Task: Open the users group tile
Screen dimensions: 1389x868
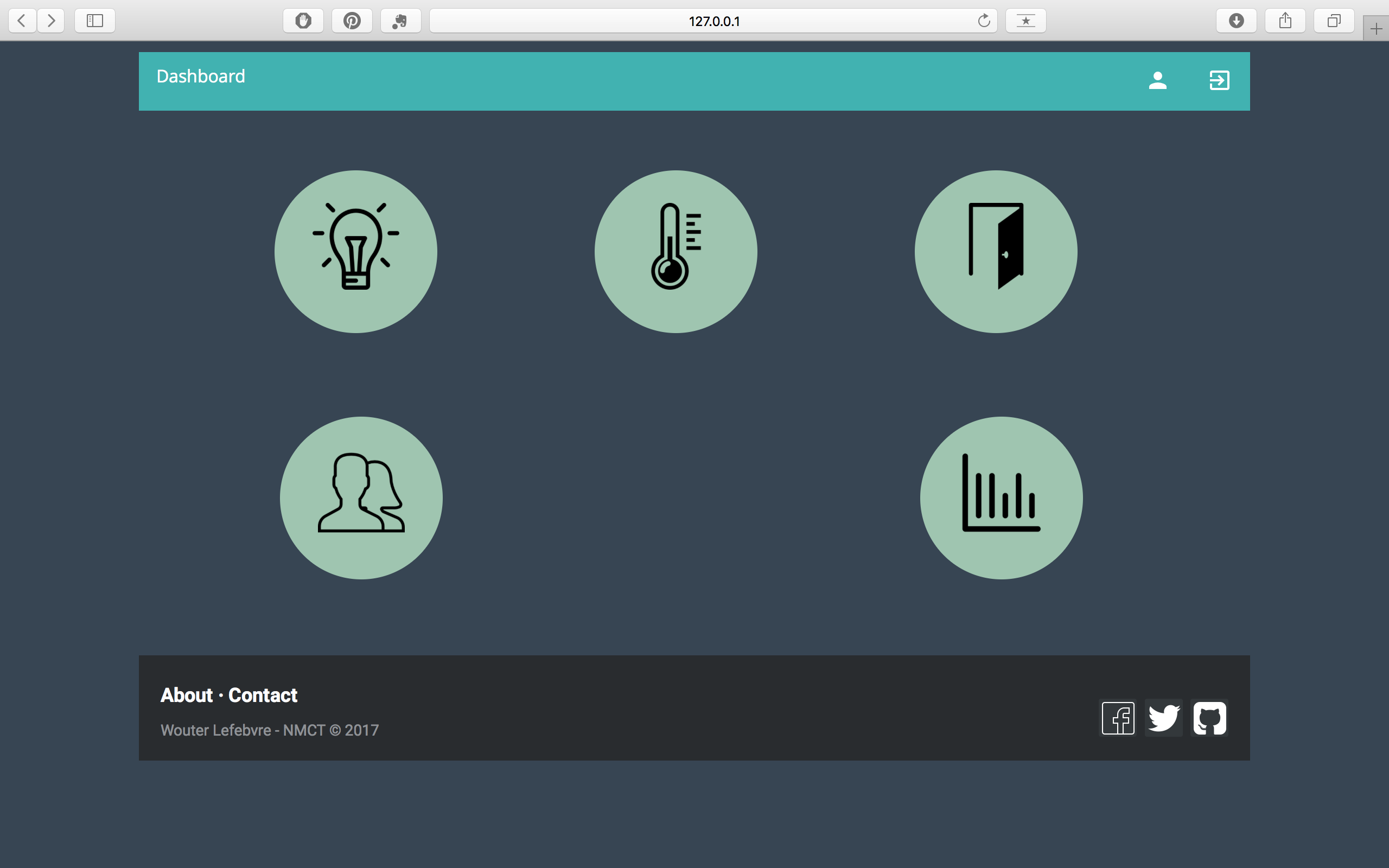Action: (361, 497)
